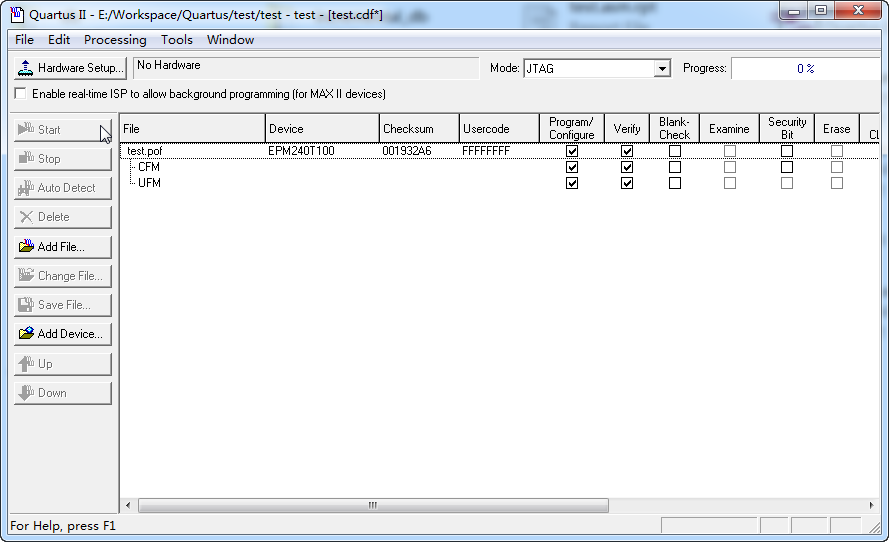Uncheck Verify checkbox for UFM row

pyautogui.click(x=627, y=183)
